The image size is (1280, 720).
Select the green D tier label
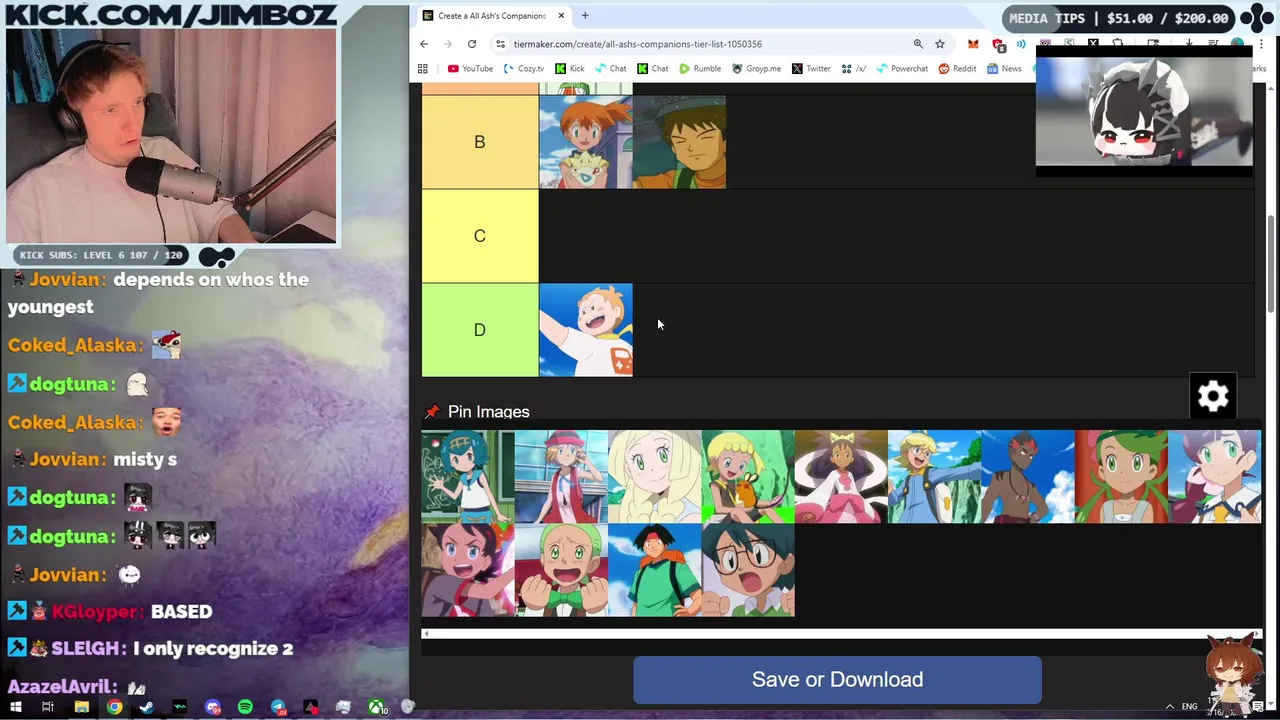[x=480, y=330]
